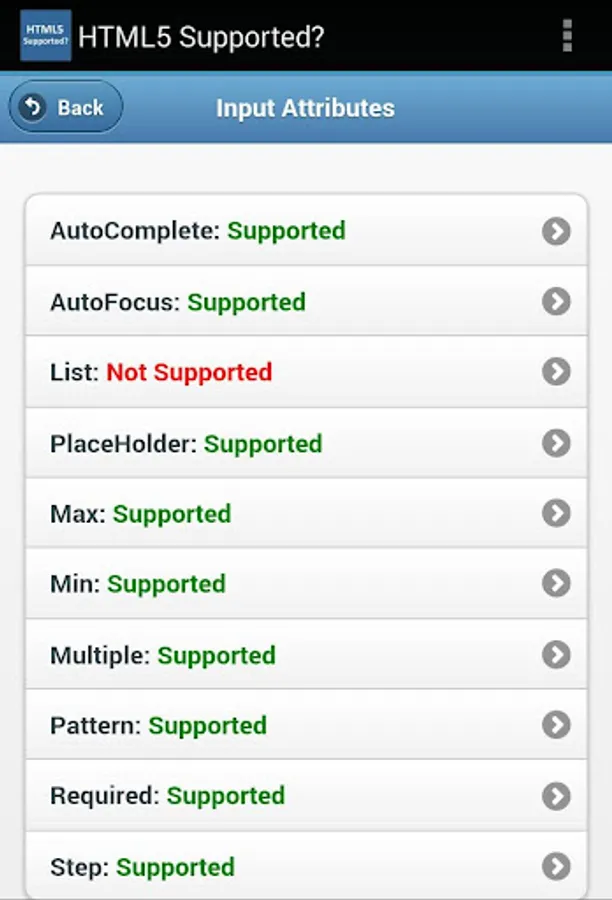Open the three-dot overflow menu
The image size is (612, 900).
[567, 36]
